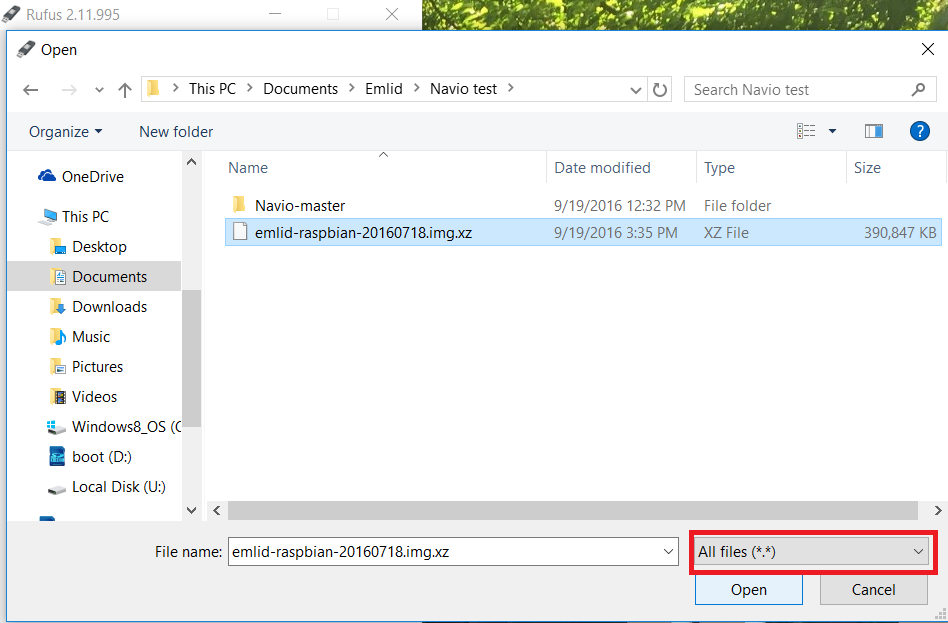This screenshot has width=948, height=623.
Task: Click the navigation pane vertical scrollbar thumb
Action: click(x=191, y=358)
